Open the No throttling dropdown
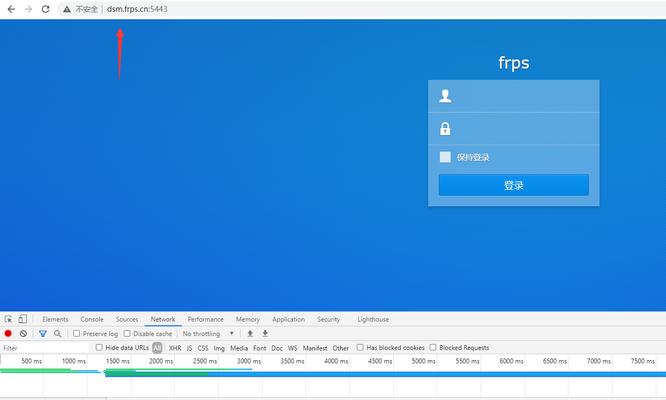The width and height of the screenshot is (666, 400). (x=208, y=334)
